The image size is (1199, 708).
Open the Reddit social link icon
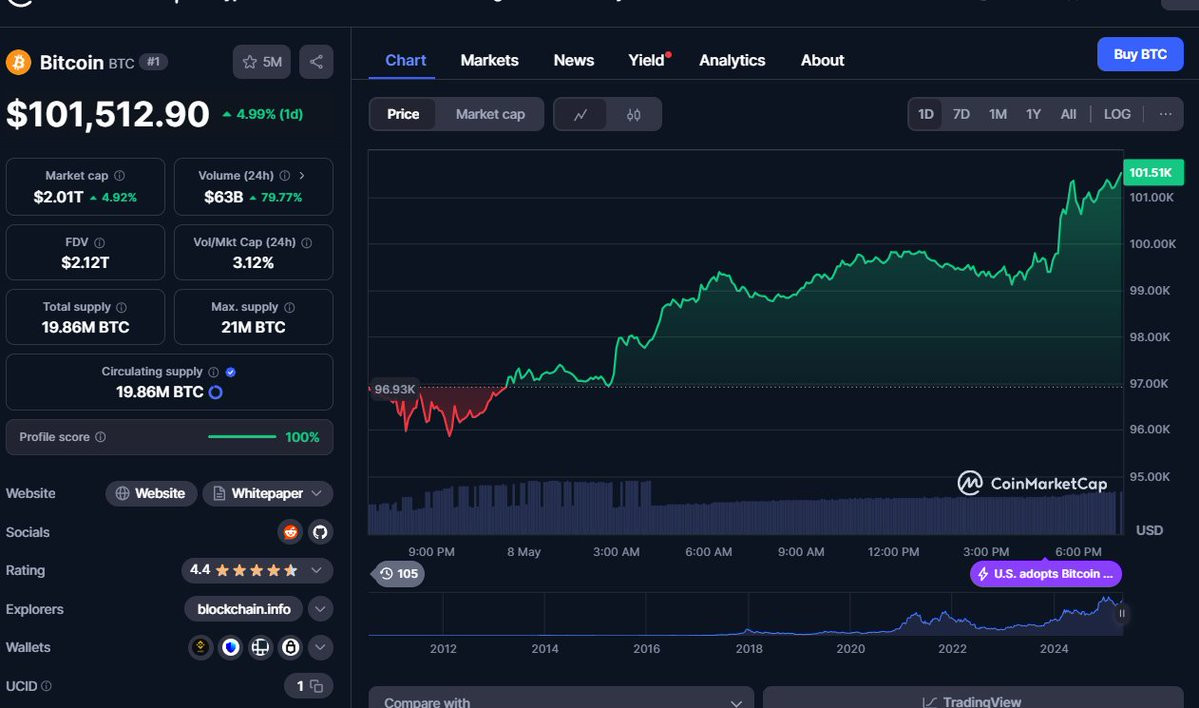[291, 532]
